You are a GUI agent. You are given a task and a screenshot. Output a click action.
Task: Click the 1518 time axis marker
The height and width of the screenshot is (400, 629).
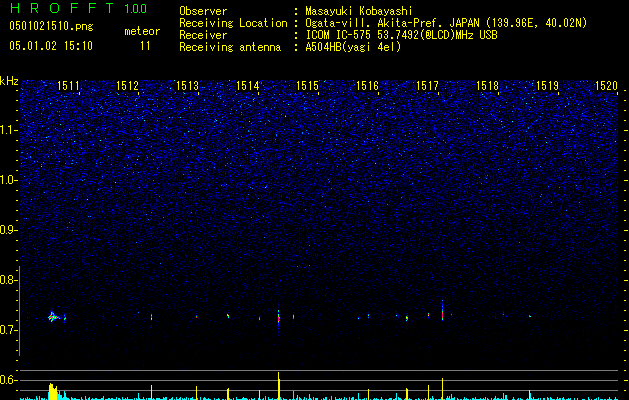(x=487, y=86)
